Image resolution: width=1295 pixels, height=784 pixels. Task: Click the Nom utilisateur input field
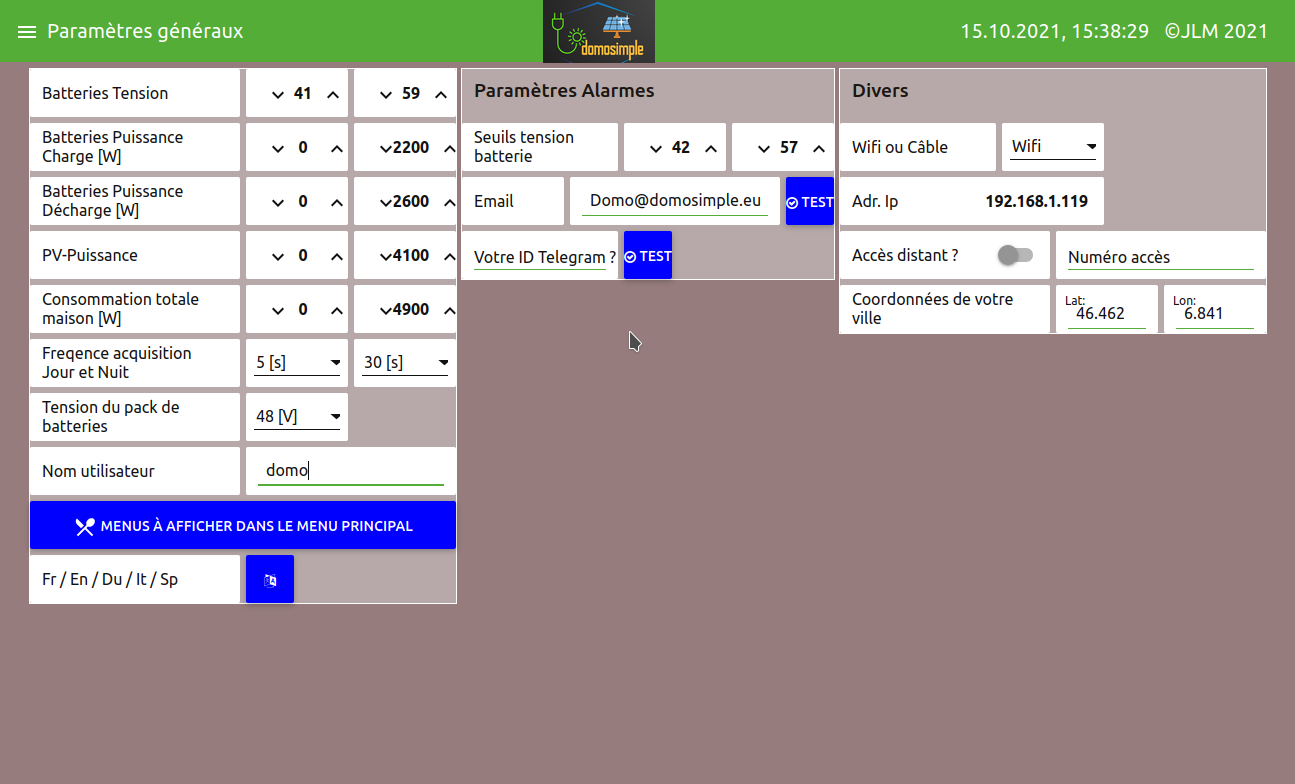point(350,471)
